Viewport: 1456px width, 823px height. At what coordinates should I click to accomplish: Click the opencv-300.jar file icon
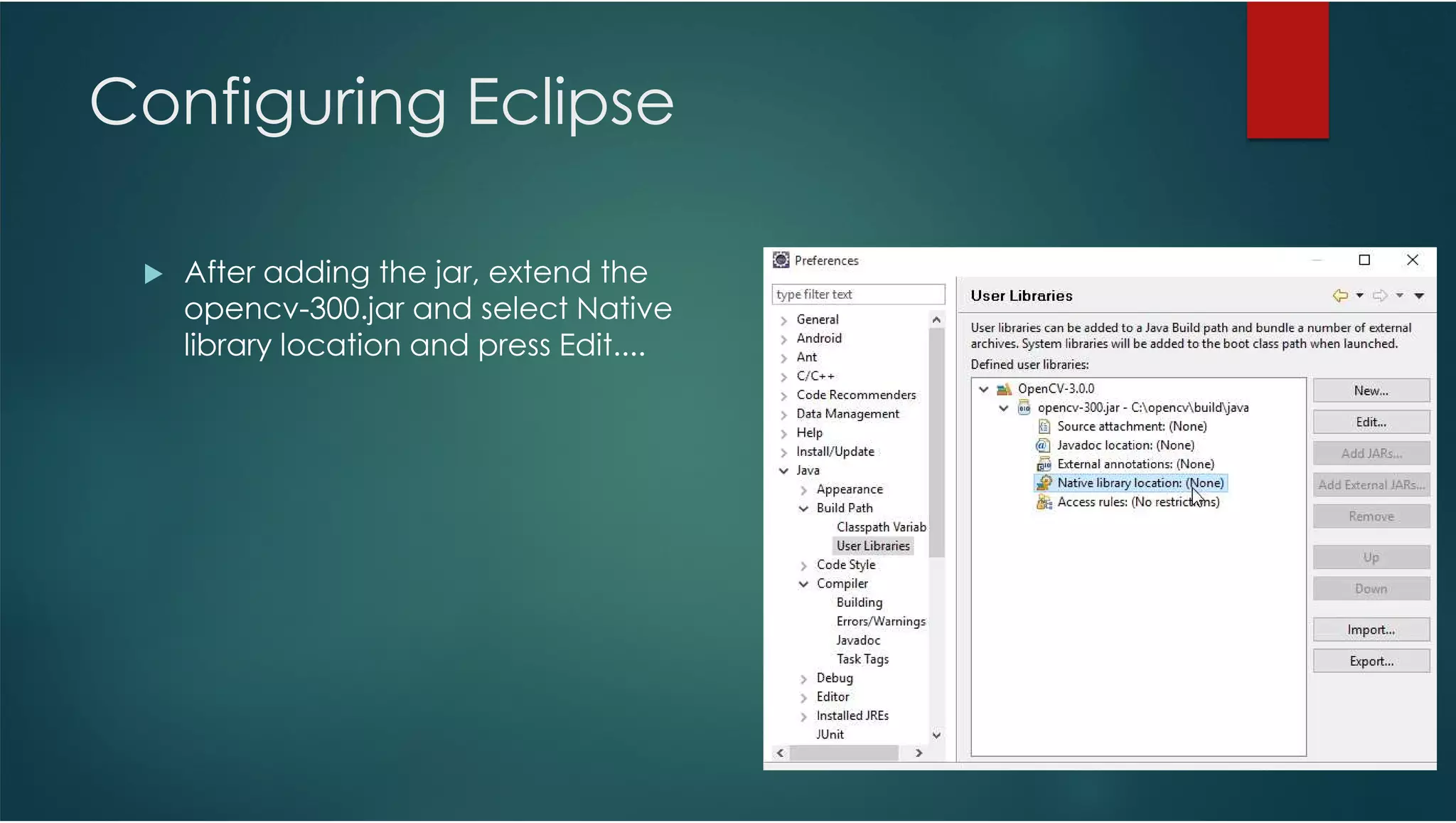(1024, 408)
